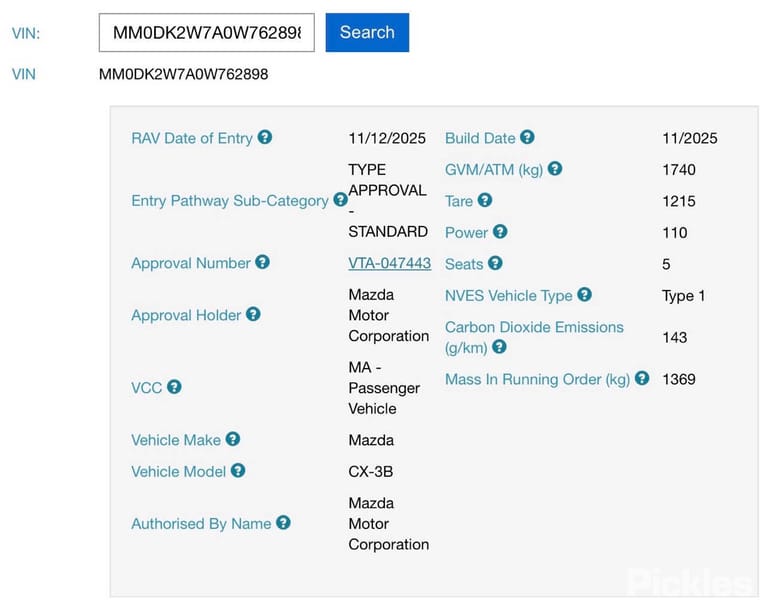Screen dimensions: 768x612
Task: Select TYPE APPROVAL - STANDARD text
Action: [x=388, y=201]
